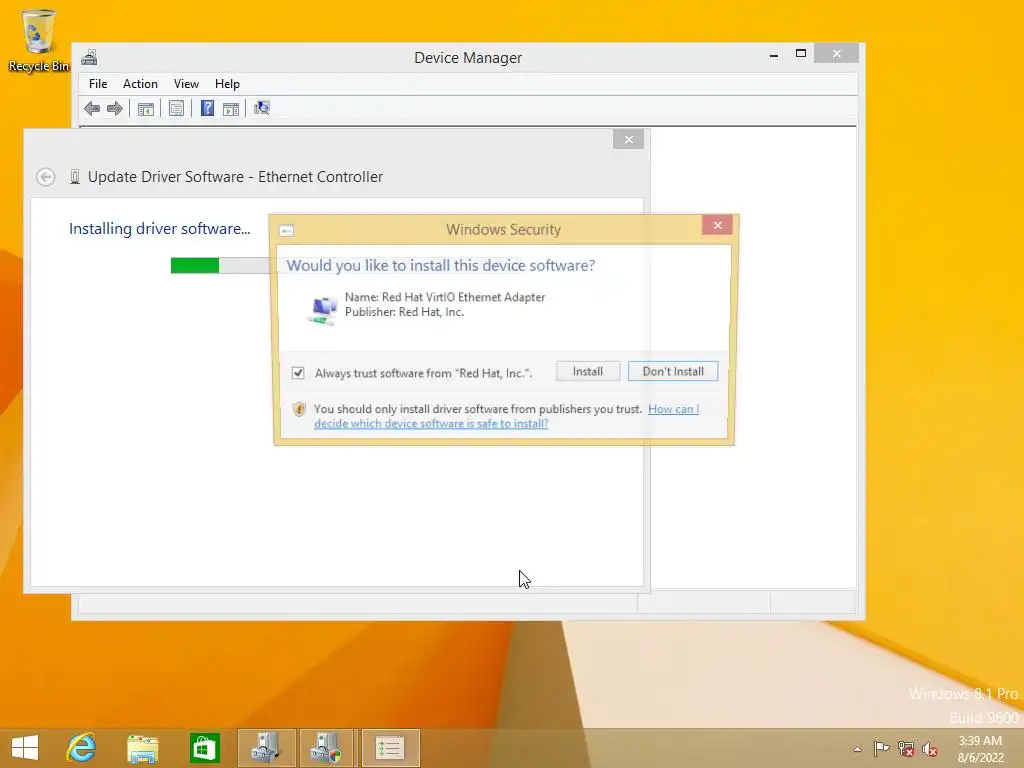Click the Install button
The height and width of the screenshot is (768, 1024).
click(588, 371)
